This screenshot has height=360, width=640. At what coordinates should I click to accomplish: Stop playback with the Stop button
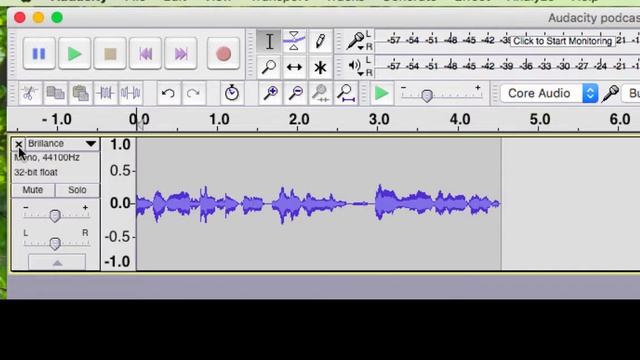click(x=110, y=53)
